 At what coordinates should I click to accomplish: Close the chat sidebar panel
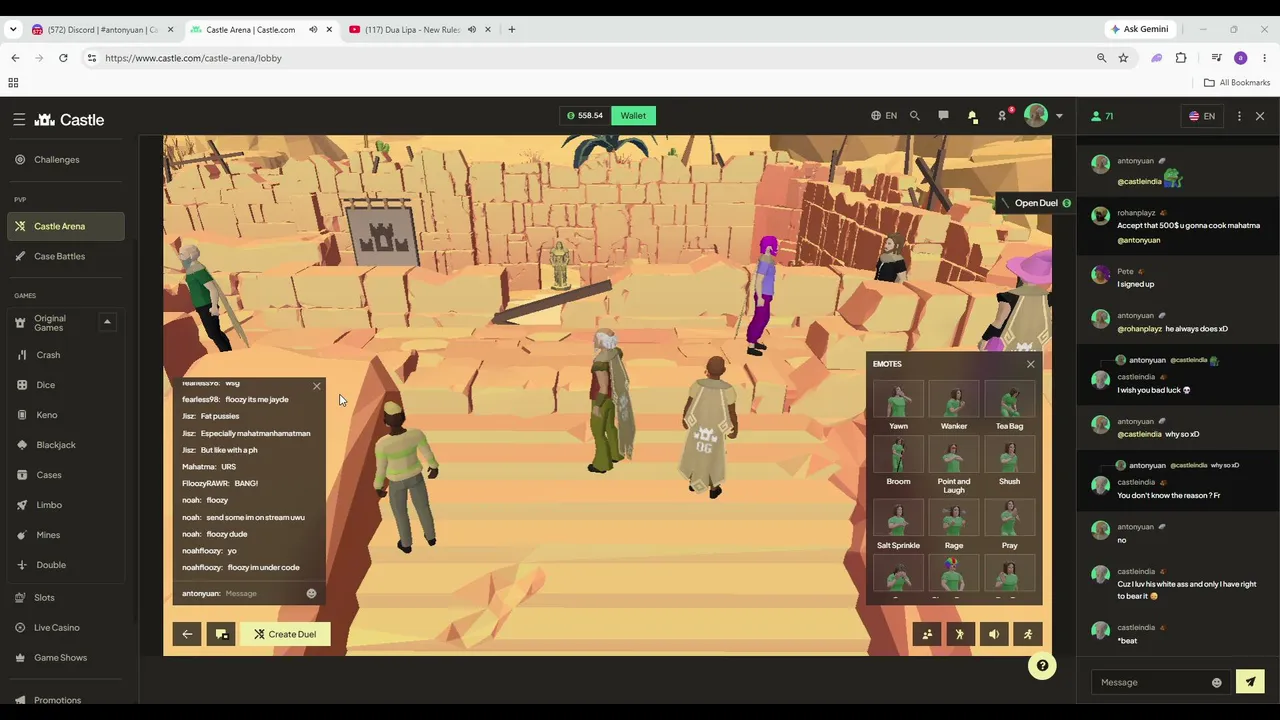point(1260,116)
